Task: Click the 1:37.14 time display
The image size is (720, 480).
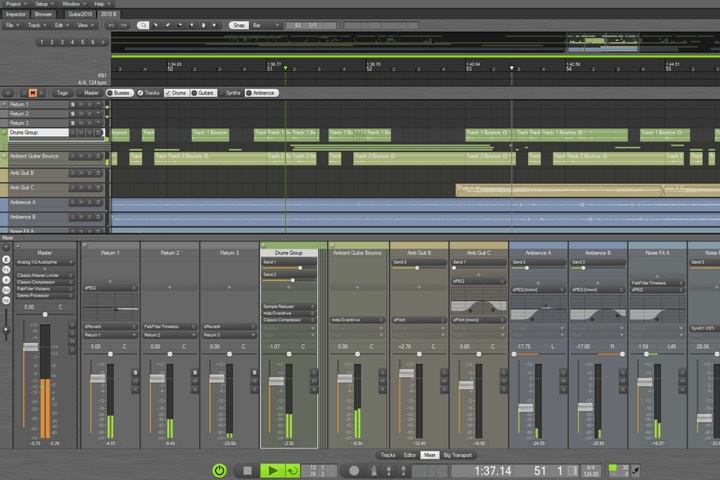Action: point(493,470)
